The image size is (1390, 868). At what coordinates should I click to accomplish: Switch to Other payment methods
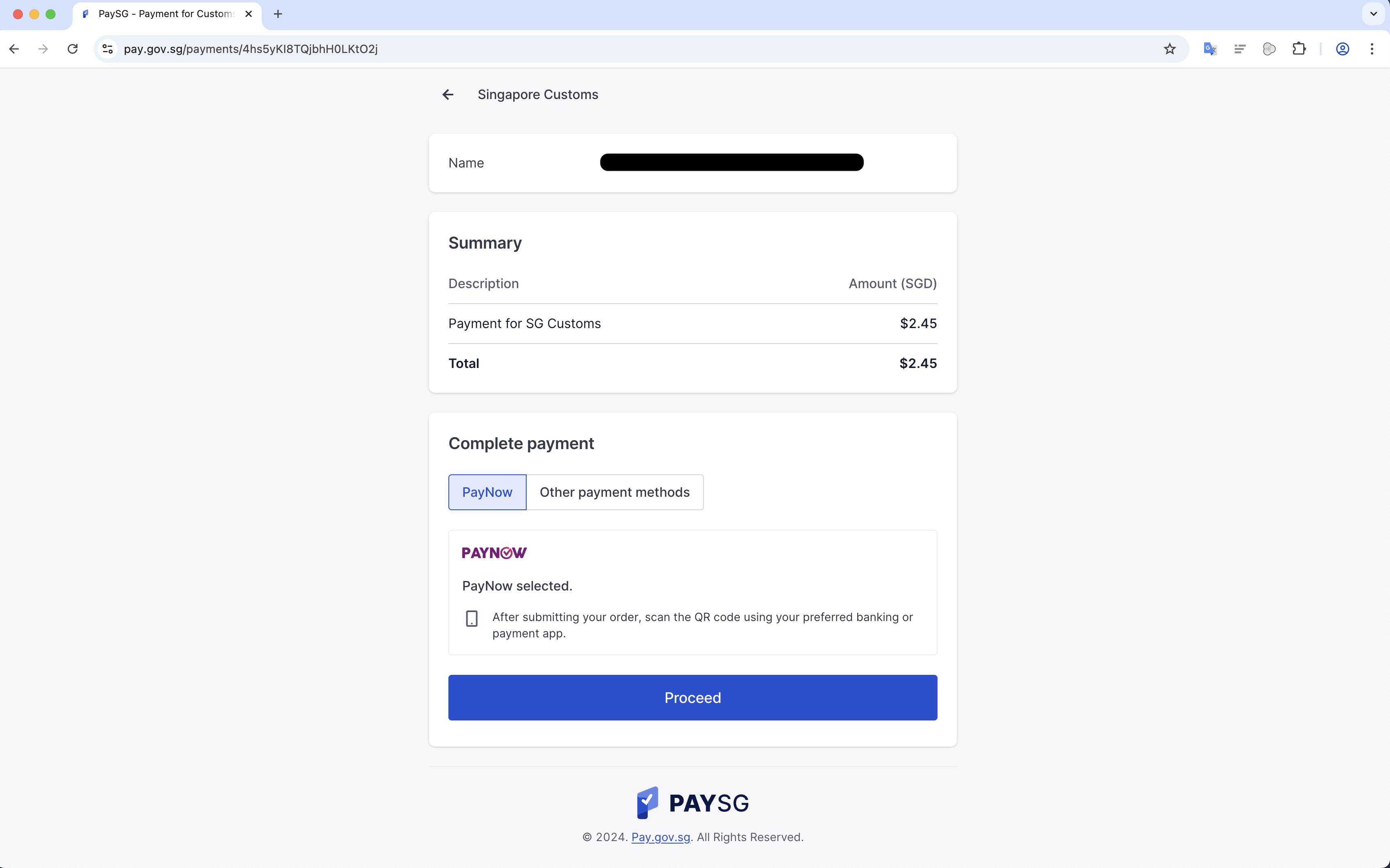[614, 492]
